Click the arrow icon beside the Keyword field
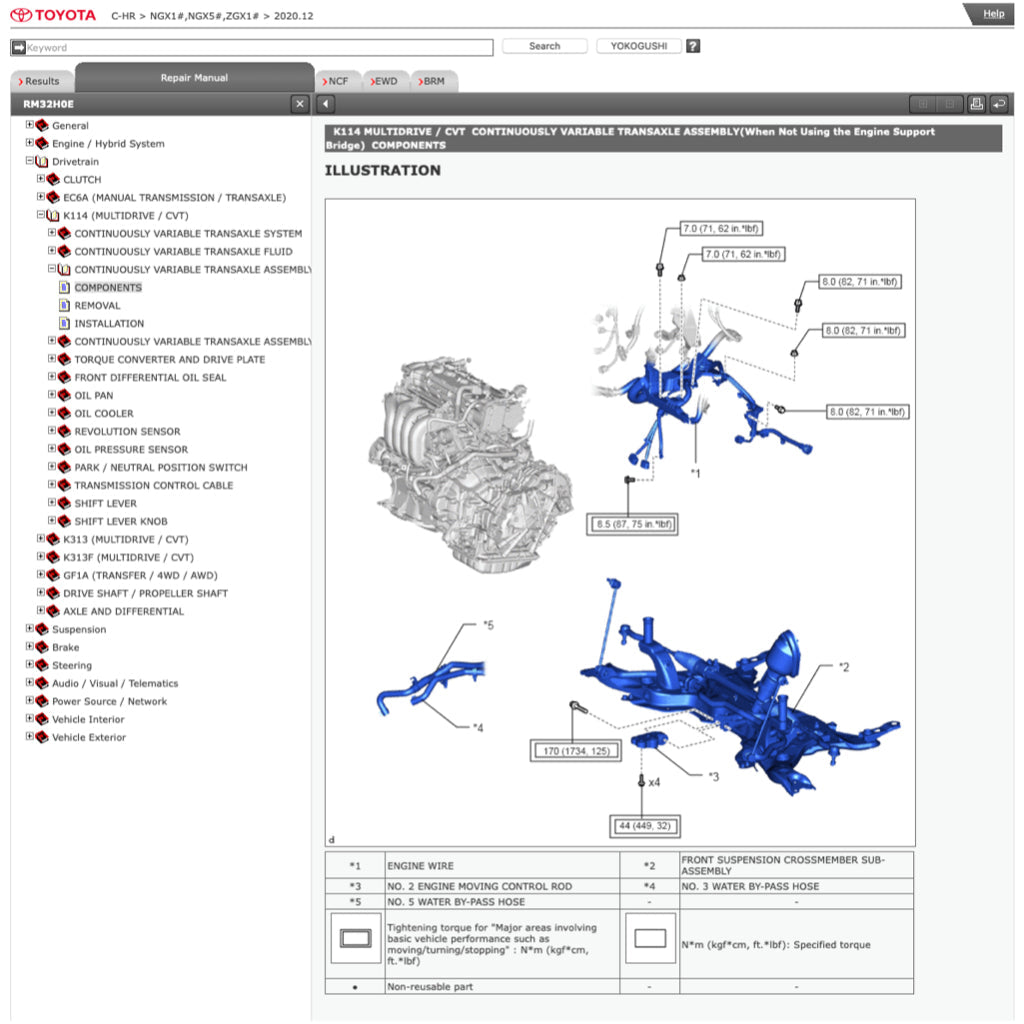Screen dimensions: 1024x1024 pos(18,47)
